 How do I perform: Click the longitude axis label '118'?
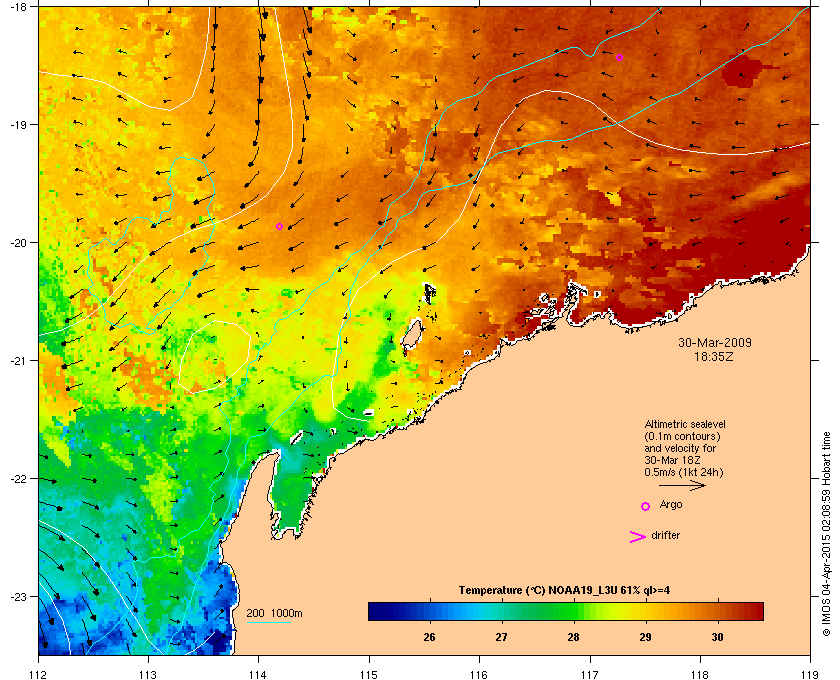(x=700, y=675)
